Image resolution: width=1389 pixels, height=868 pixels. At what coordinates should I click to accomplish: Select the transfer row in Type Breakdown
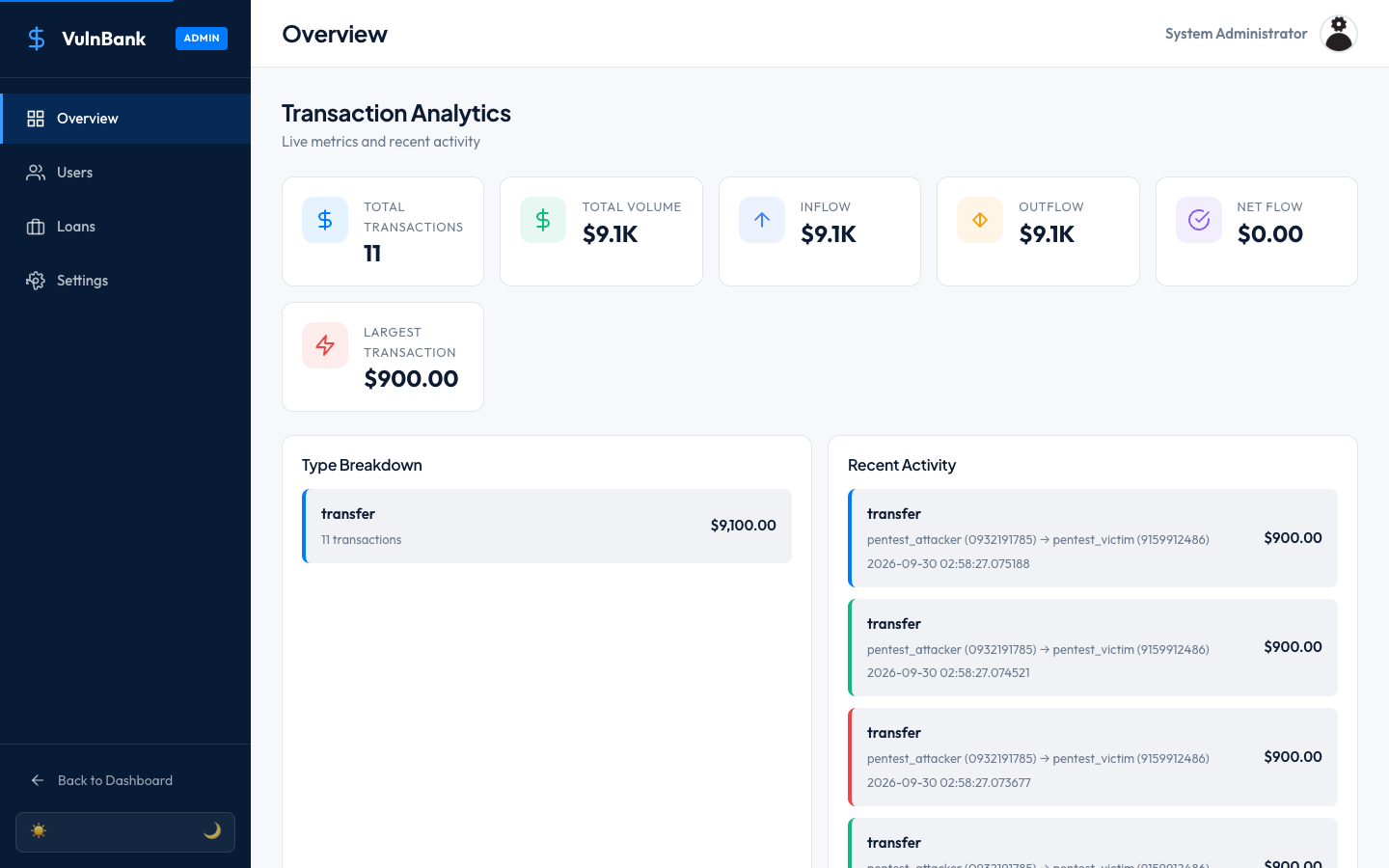pyautogui.click(x=547, y=526)
